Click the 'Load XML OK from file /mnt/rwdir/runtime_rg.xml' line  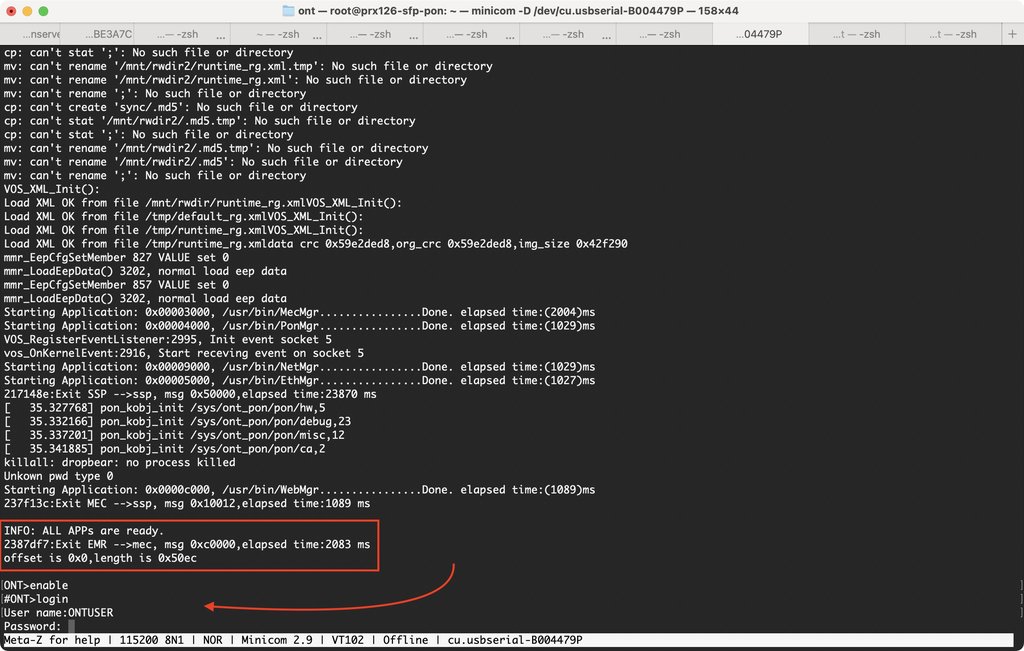202,202
